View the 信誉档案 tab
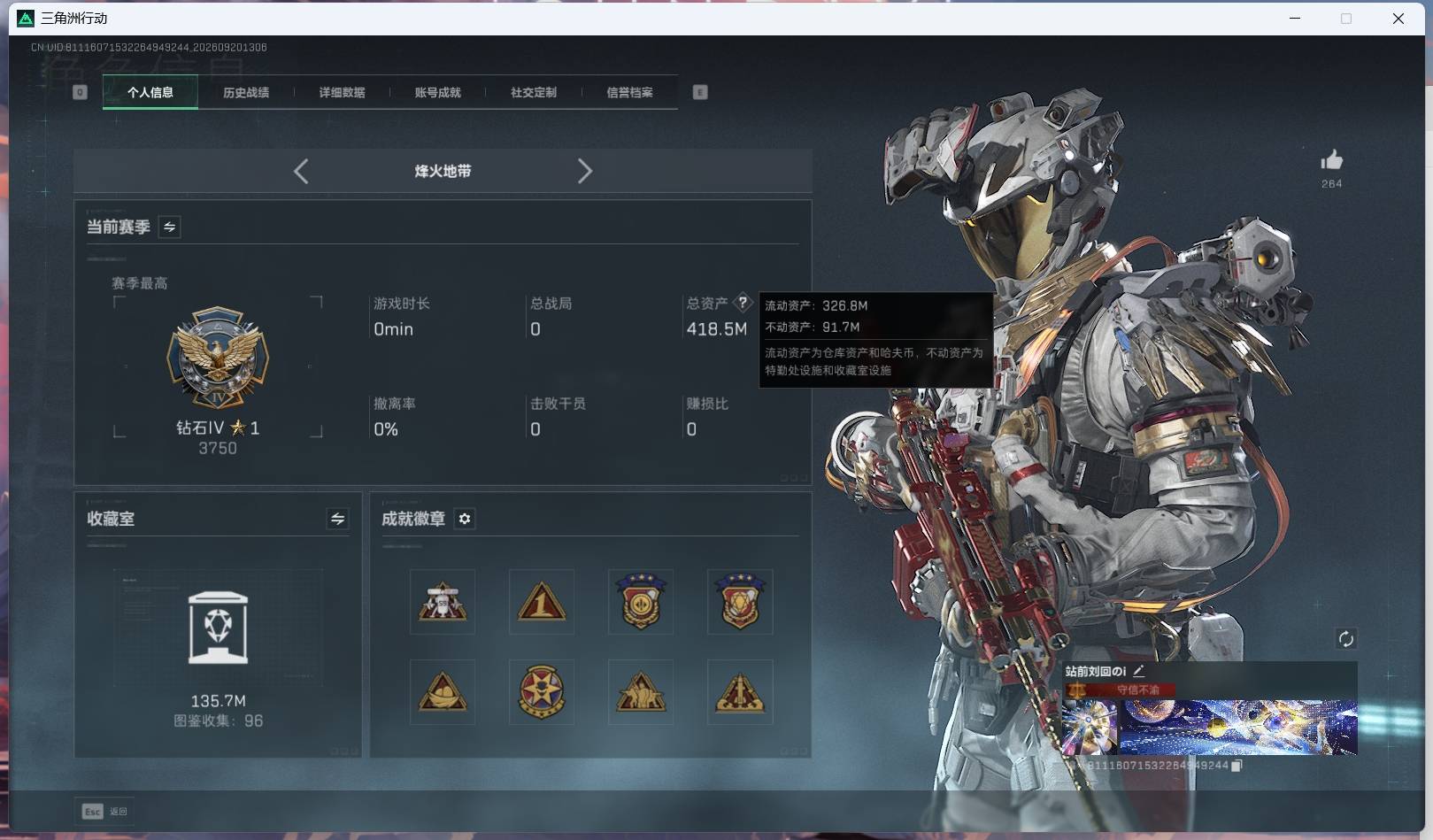Screen dimensions: 1433x840 click(x=629, y=92)
